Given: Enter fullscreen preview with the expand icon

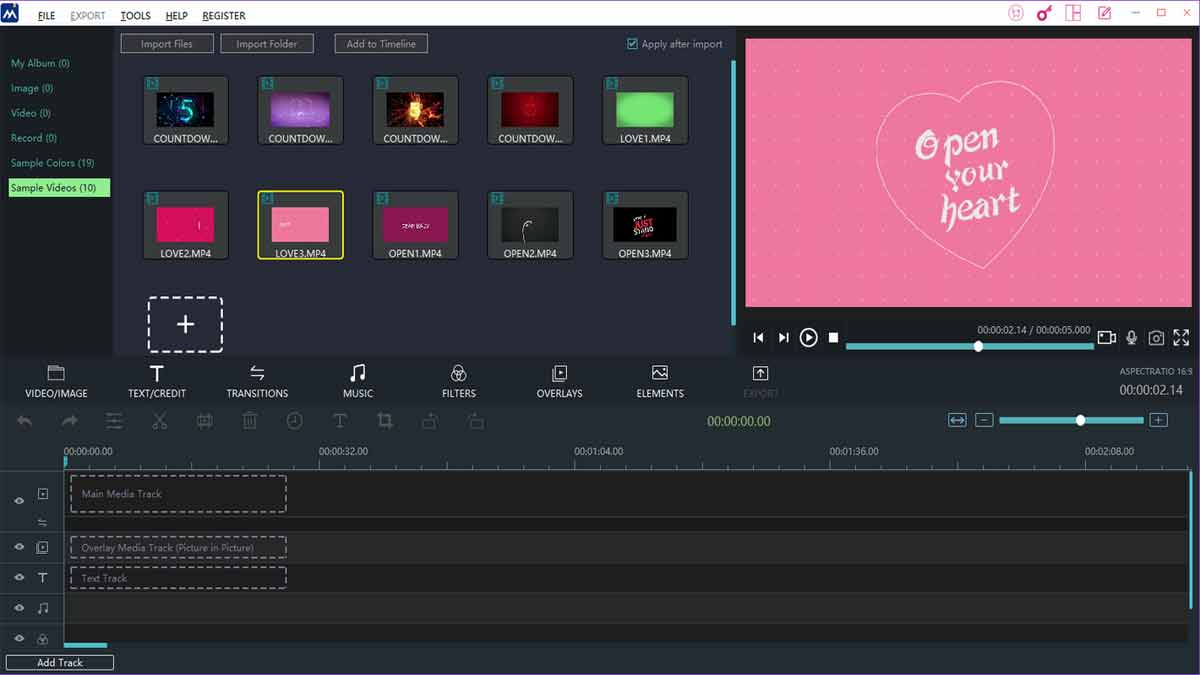Looking at the screenshot, I should tap(1181, 337).
